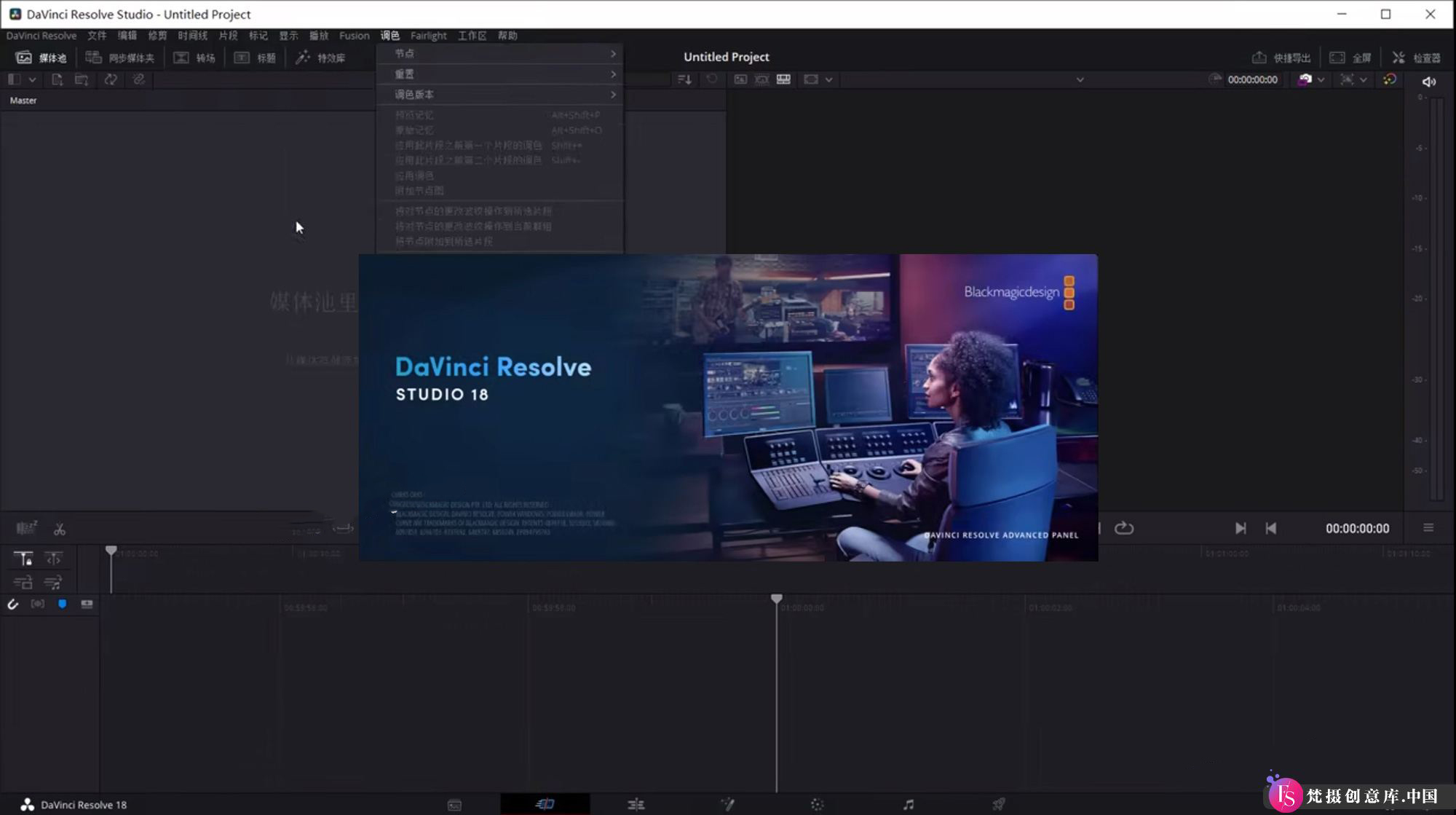Image resolution: width=1456 pixels, height=815 pixels.
Task: Jump to the next clip
Action: (1241, 528)
